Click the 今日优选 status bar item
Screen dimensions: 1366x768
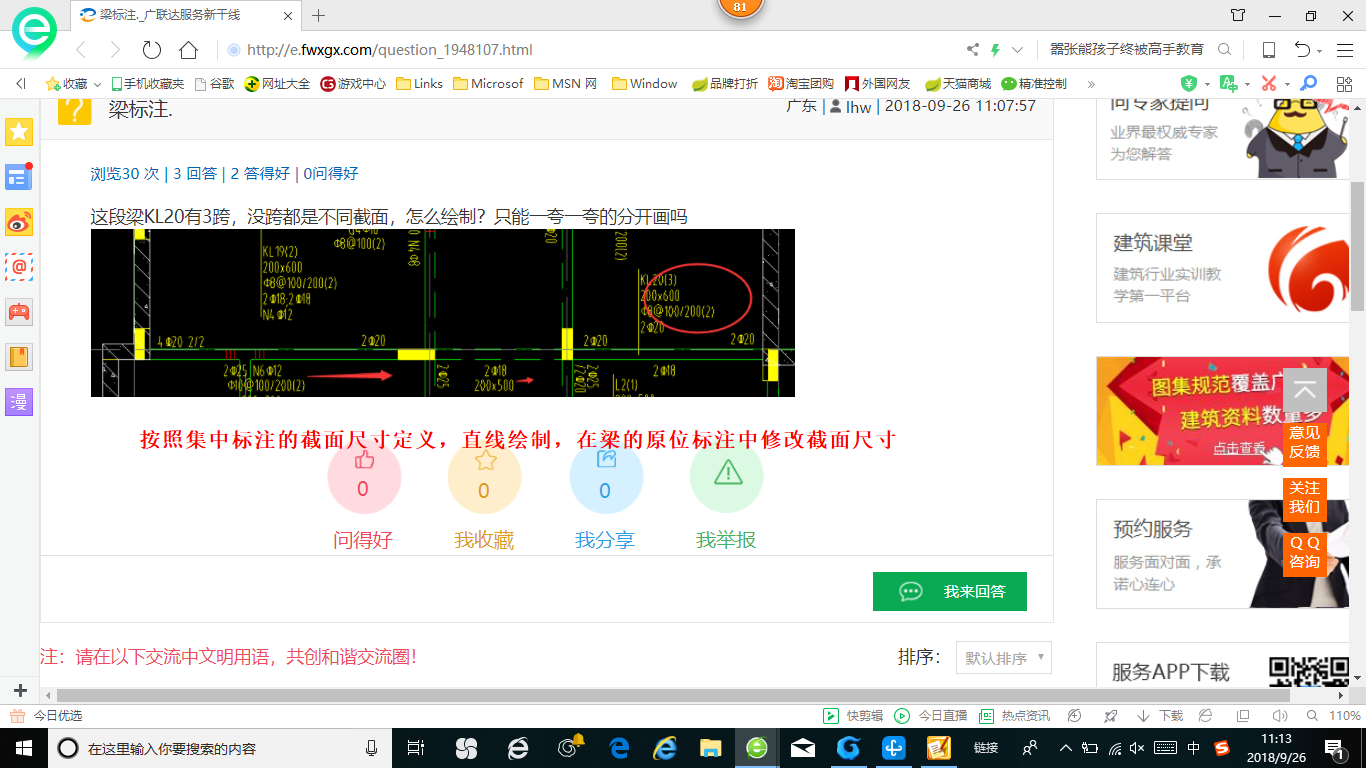pos(46,716)
